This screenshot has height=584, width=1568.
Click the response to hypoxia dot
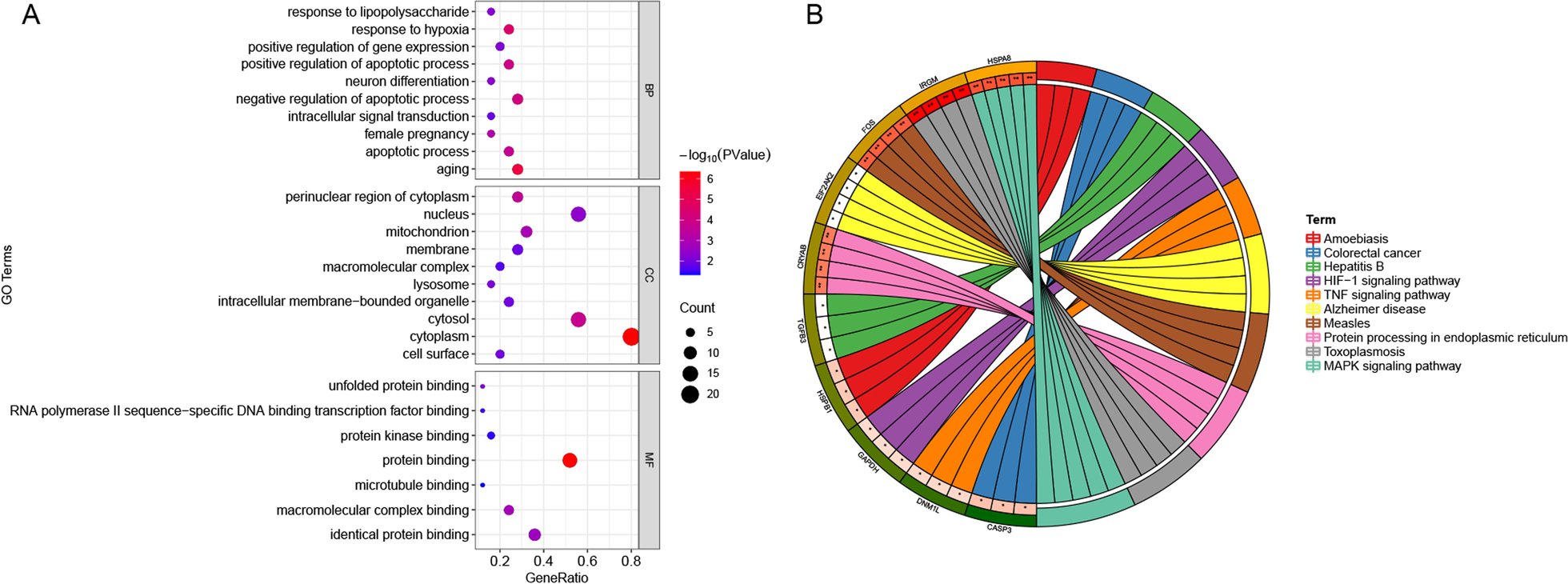point(509,30)
